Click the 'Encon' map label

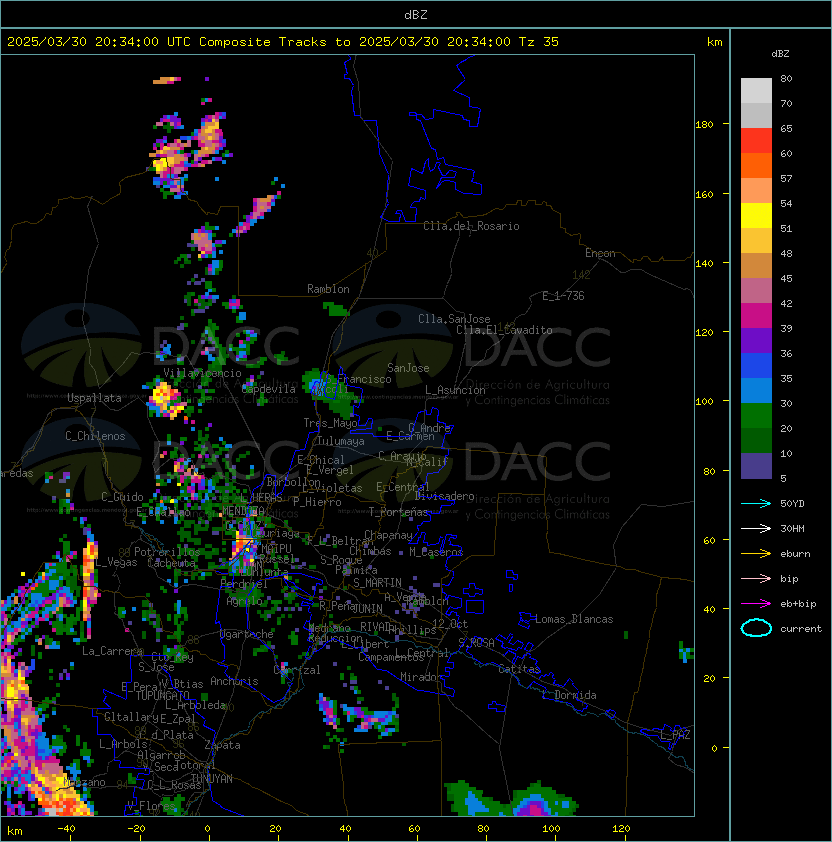(600, 253)
